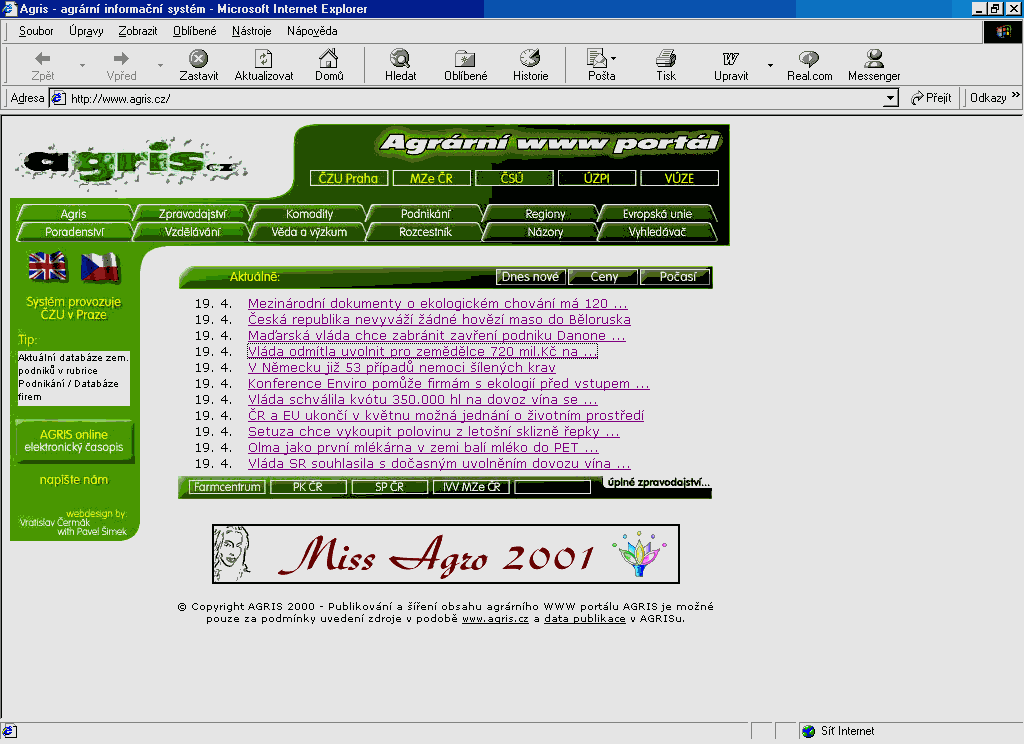Click the Ceny button
This screenshot has width=1024, height=744.
pyautogui.click(x=603, y=277)
